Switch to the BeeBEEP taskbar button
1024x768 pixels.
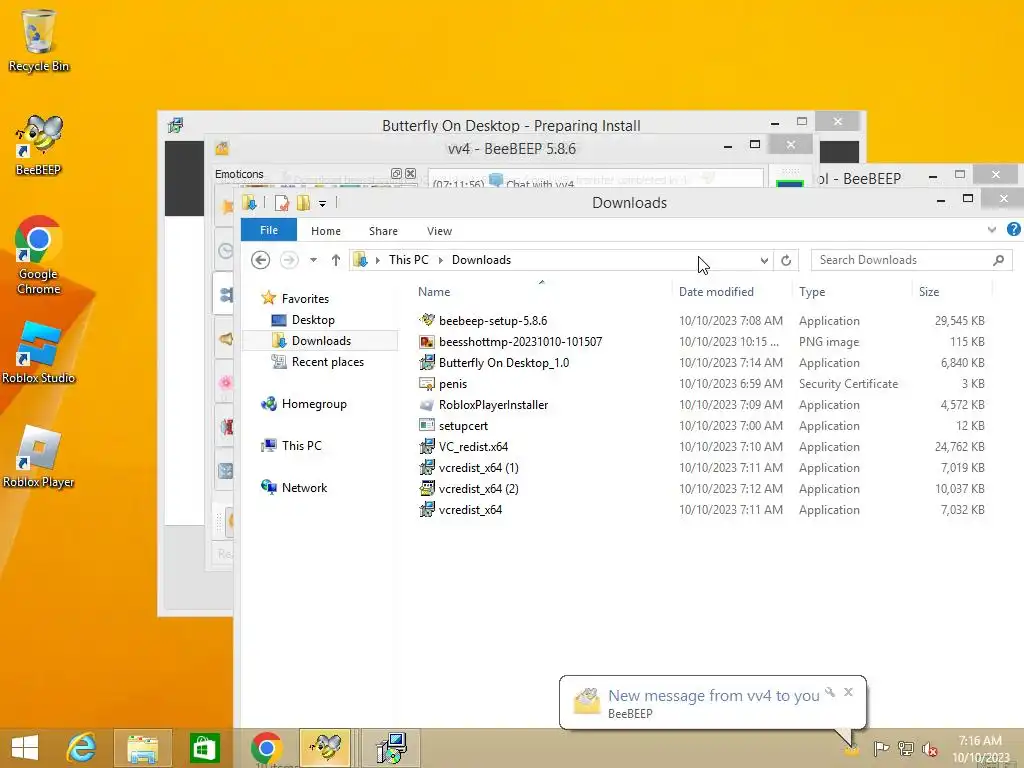pos(325,748)
